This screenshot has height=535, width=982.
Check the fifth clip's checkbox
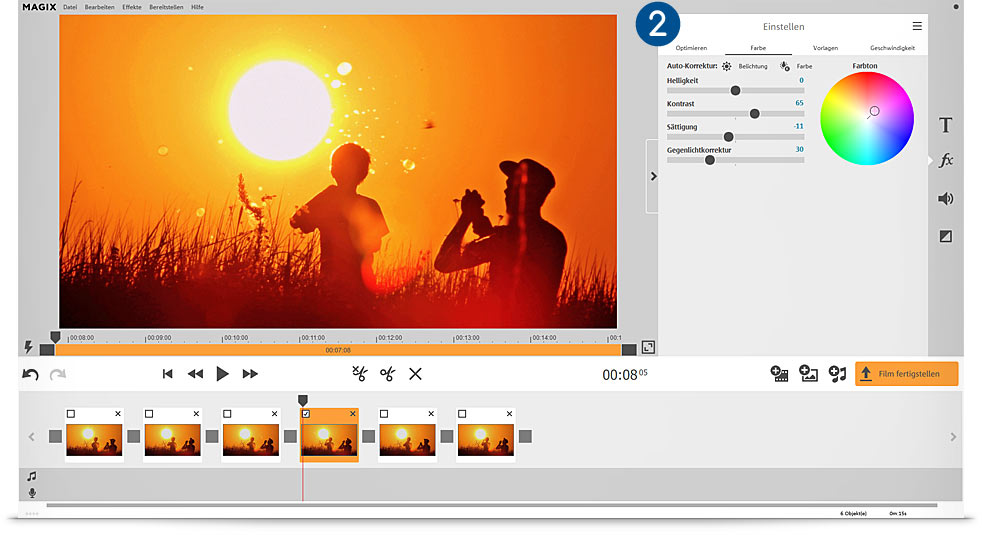coord(384,413)
